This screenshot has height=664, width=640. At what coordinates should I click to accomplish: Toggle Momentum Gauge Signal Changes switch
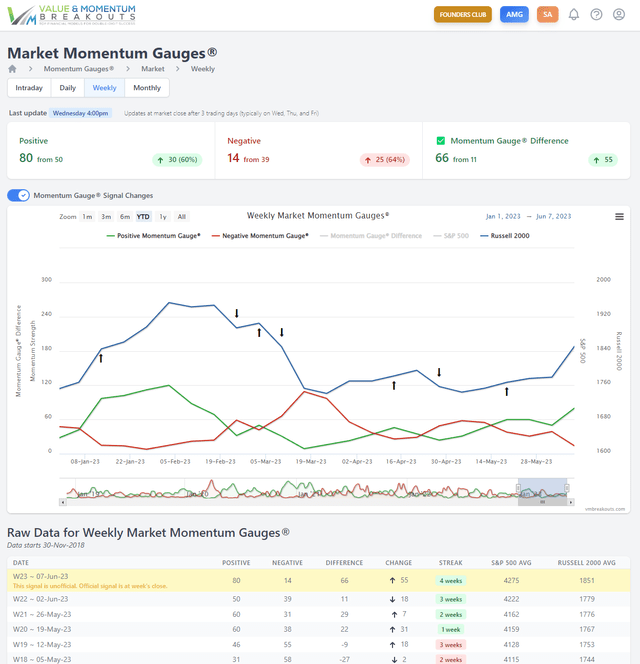coord(18,195)
